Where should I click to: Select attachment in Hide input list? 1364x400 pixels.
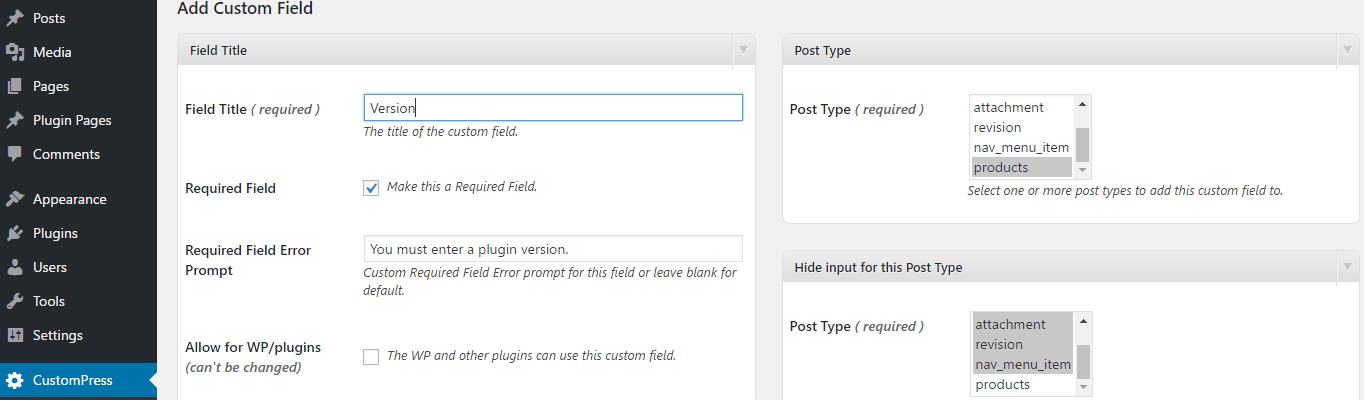pos(1022,324)
